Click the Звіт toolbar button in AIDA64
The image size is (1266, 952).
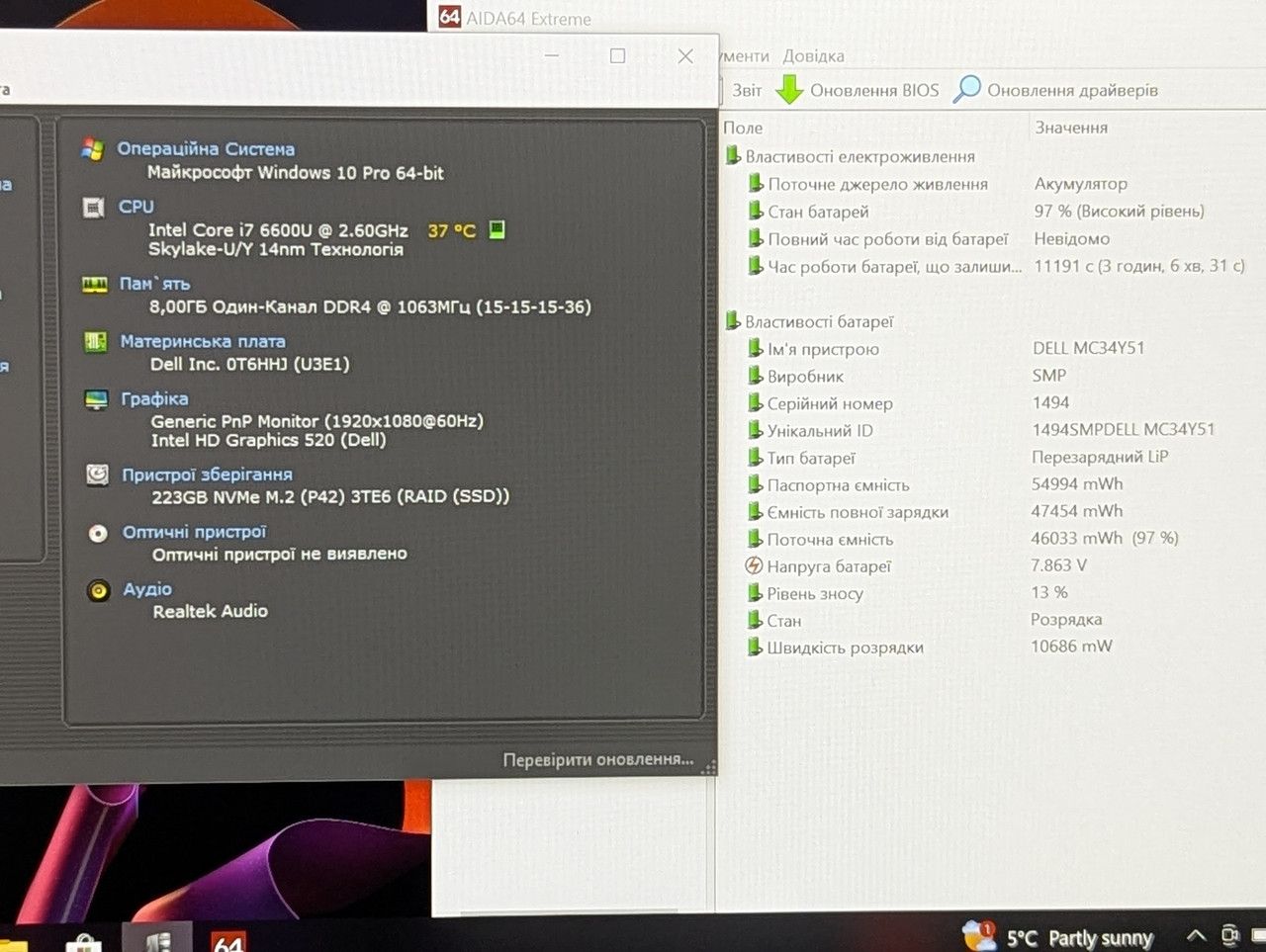tap(747, 90)
